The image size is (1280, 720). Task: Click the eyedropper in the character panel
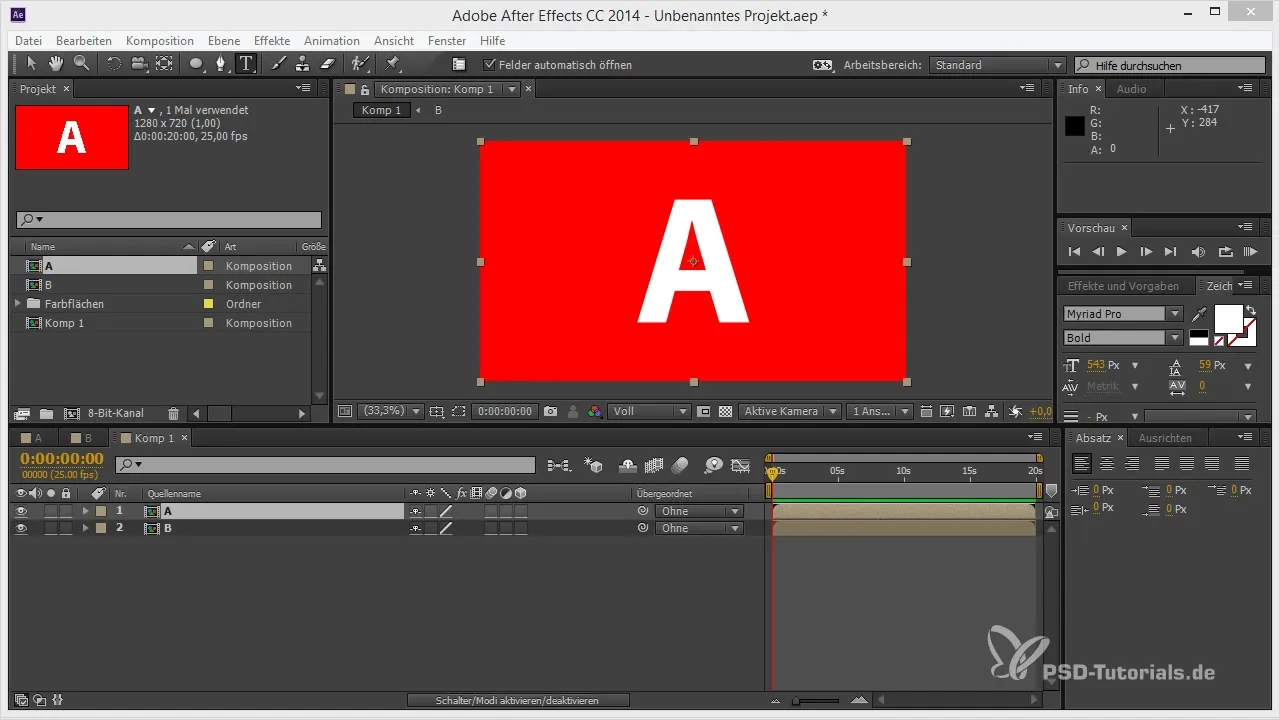[1200, 314]
